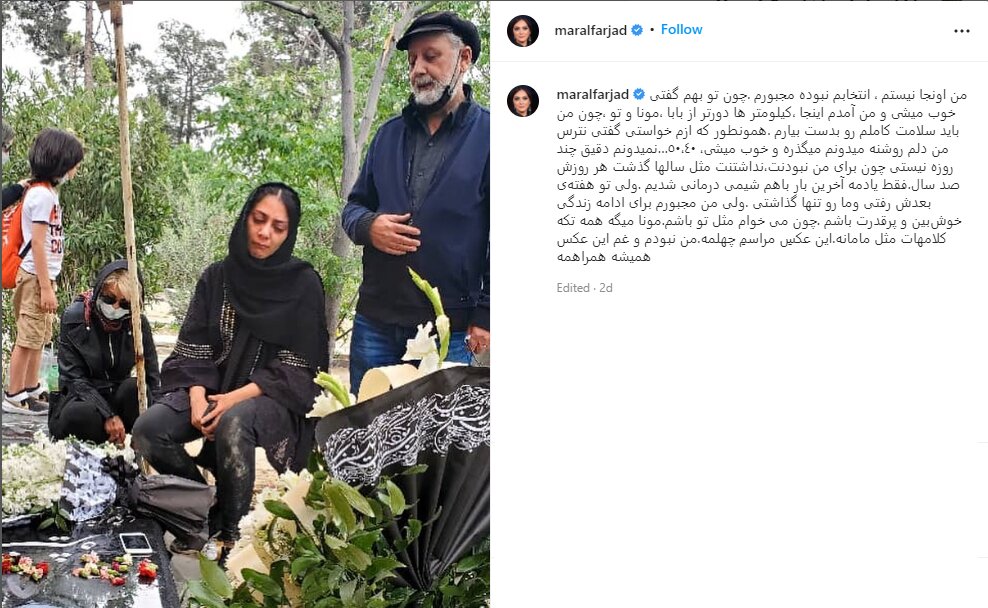Viewport: 988px width, 608px height.
Task: Follow the maralfarjad account
Action: tap(681, 30)
